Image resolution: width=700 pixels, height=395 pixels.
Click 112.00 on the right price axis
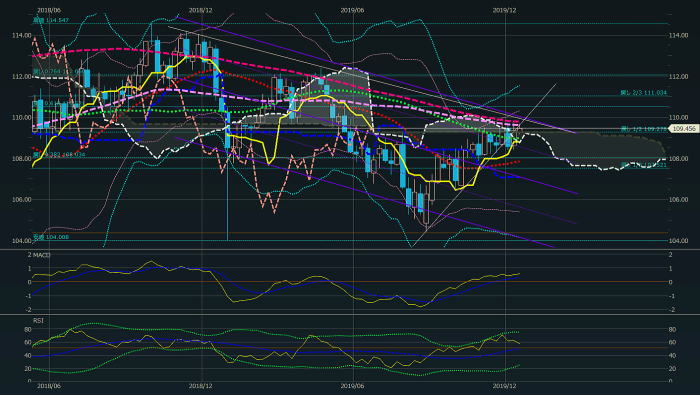pos(678,76)
